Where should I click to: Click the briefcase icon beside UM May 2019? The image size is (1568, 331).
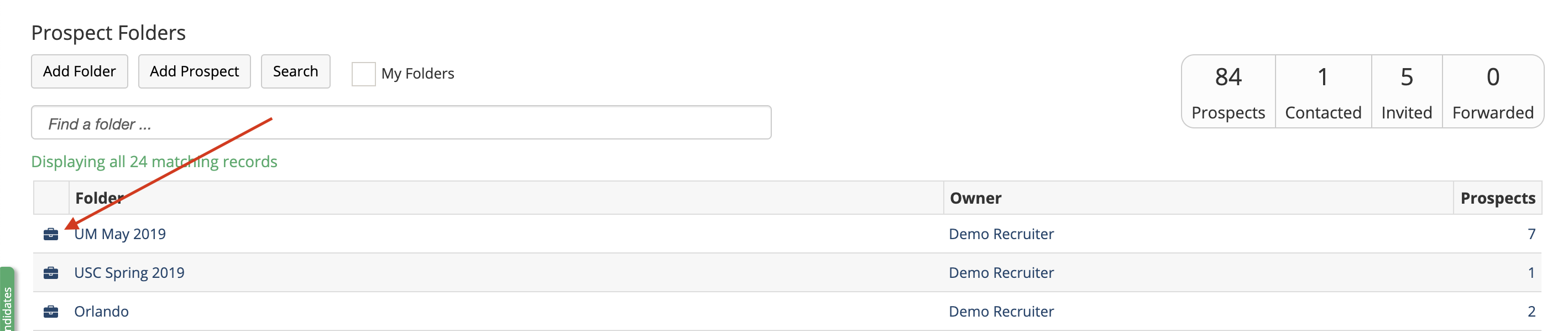tap(51, 234)
